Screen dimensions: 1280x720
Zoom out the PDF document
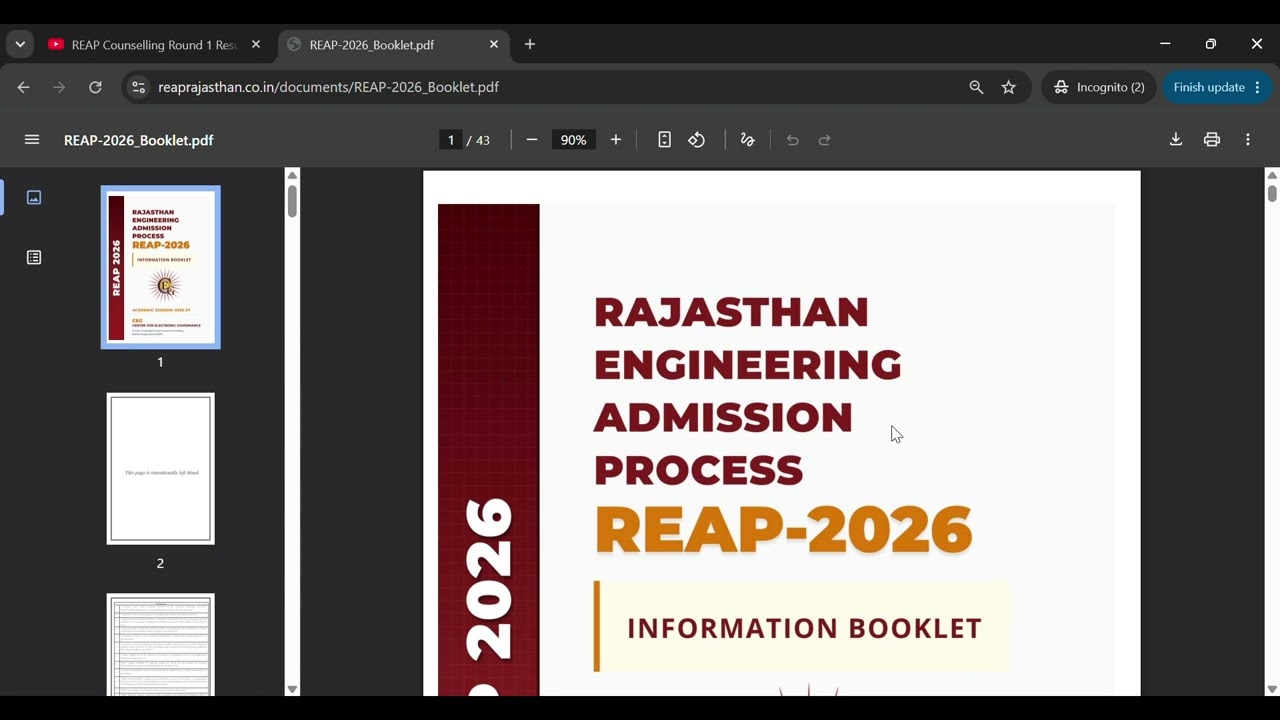tap(532, 140)
